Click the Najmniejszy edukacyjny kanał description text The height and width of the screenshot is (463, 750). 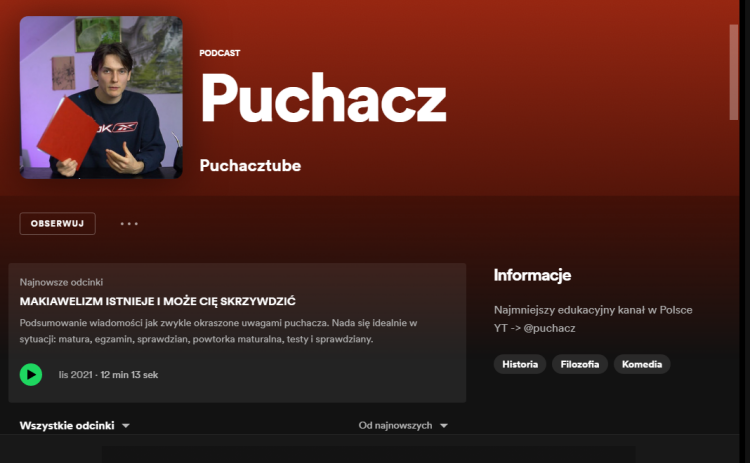click(593, 309)
